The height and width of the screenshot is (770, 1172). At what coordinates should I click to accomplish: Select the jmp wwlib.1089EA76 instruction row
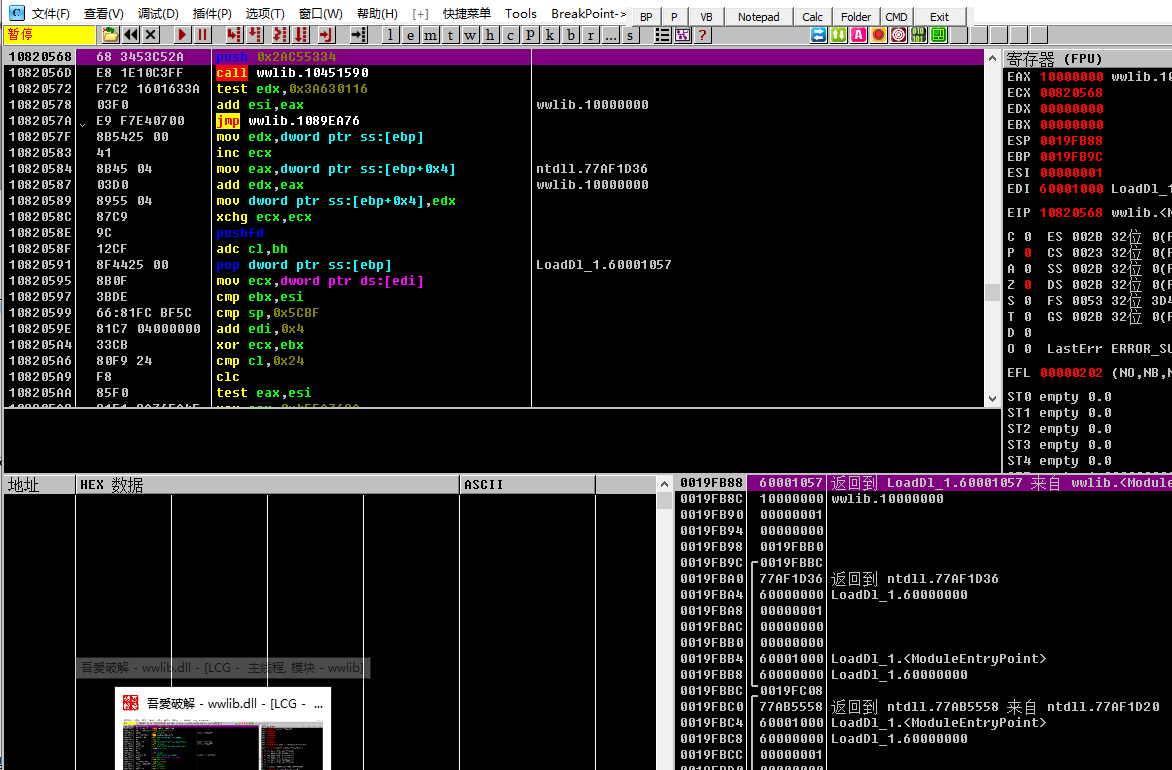point(493,120)
